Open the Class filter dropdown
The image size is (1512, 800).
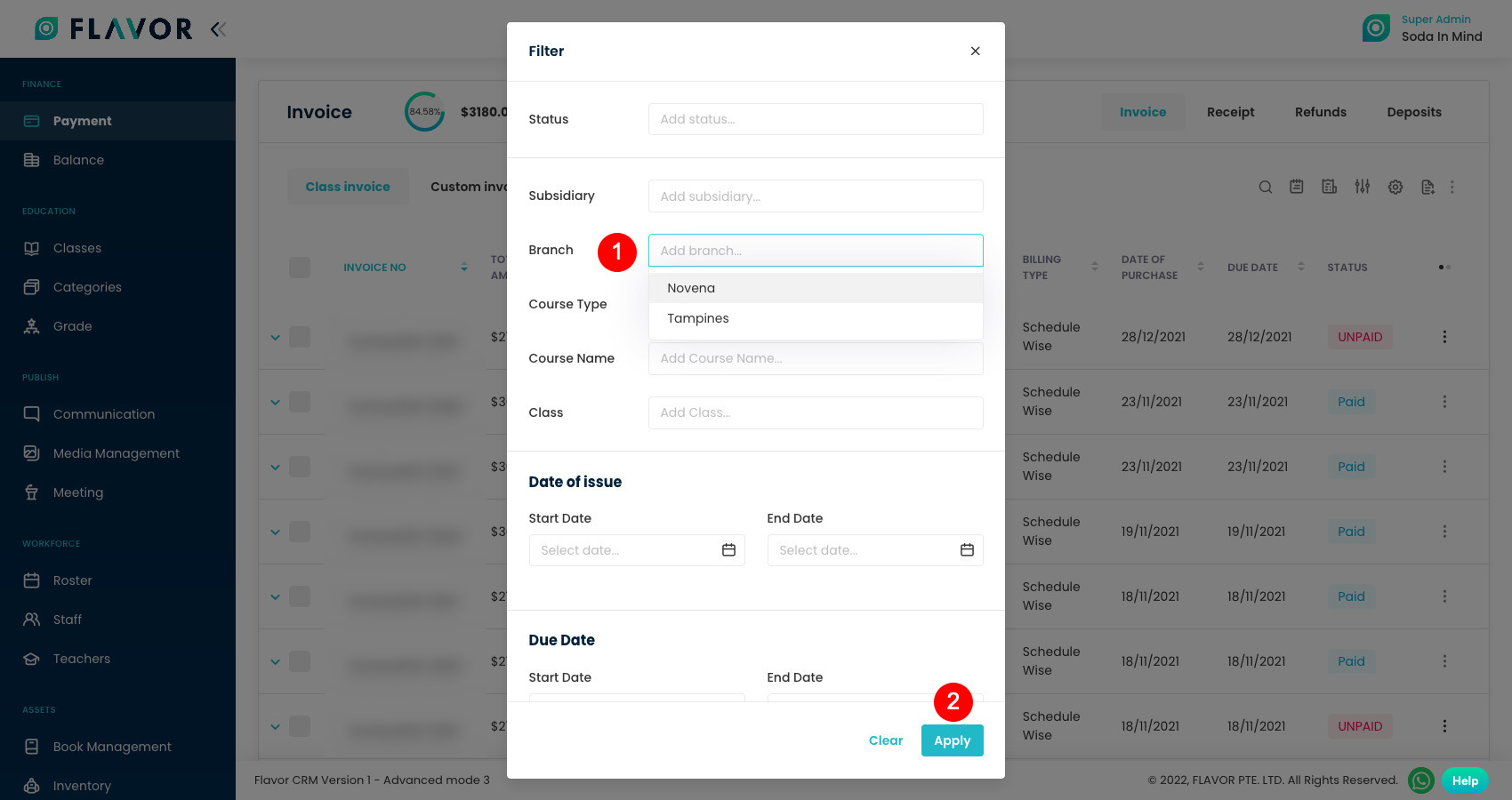[816, 412]
